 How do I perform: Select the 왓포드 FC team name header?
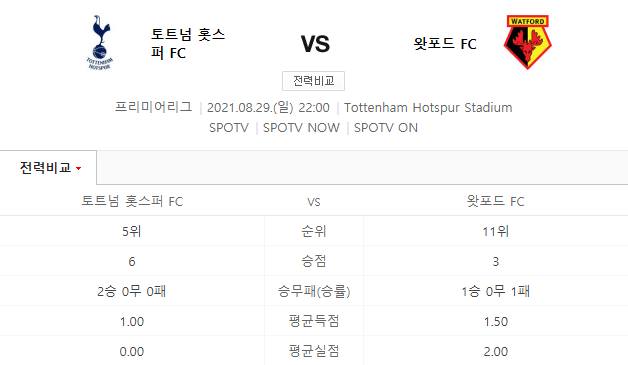tap(445, 44)
